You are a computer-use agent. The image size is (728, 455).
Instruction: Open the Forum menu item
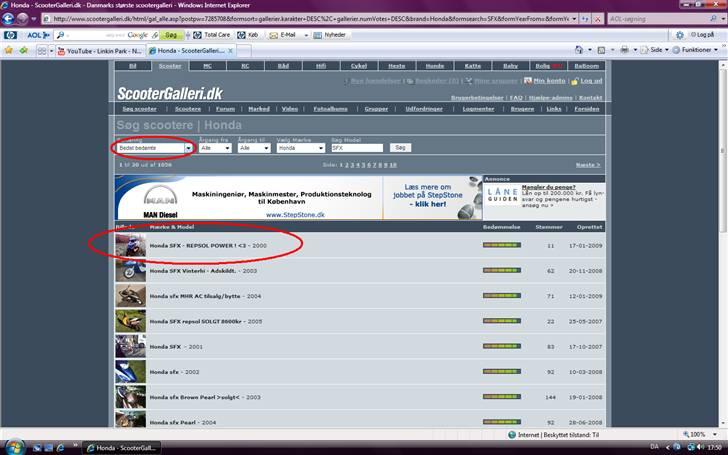click(x=225, y=108)
